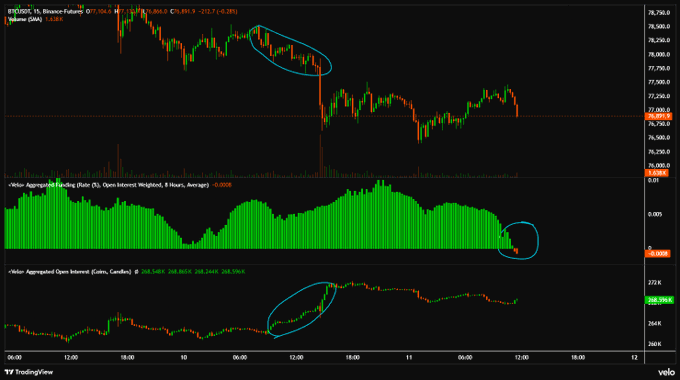Screen dimensions: 680x380
Task: Click the green 268.596K open interest label
Action: tap(659, 300)
